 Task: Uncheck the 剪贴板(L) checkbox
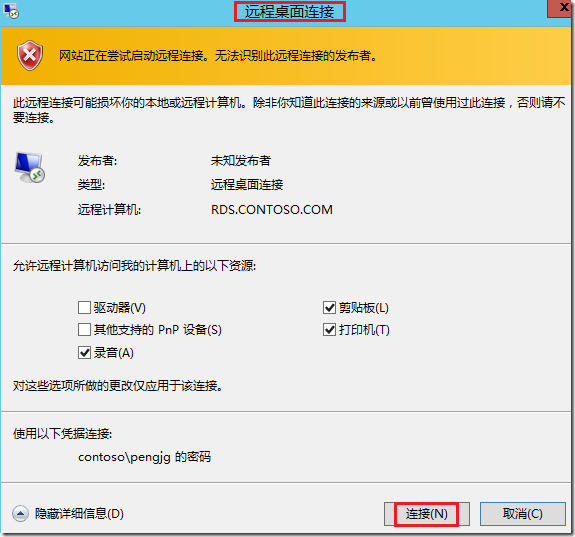point(329,307)
